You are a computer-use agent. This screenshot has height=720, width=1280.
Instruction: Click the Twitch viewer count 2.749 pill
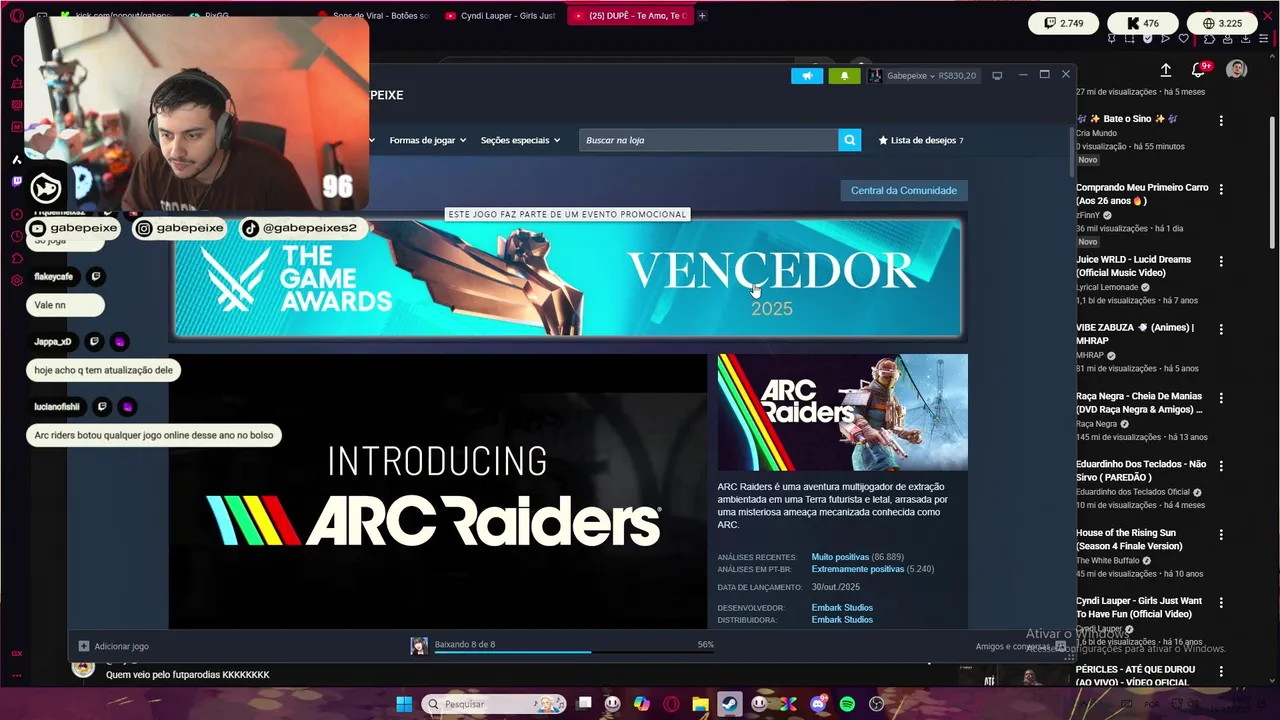[x=1064, y=23]
